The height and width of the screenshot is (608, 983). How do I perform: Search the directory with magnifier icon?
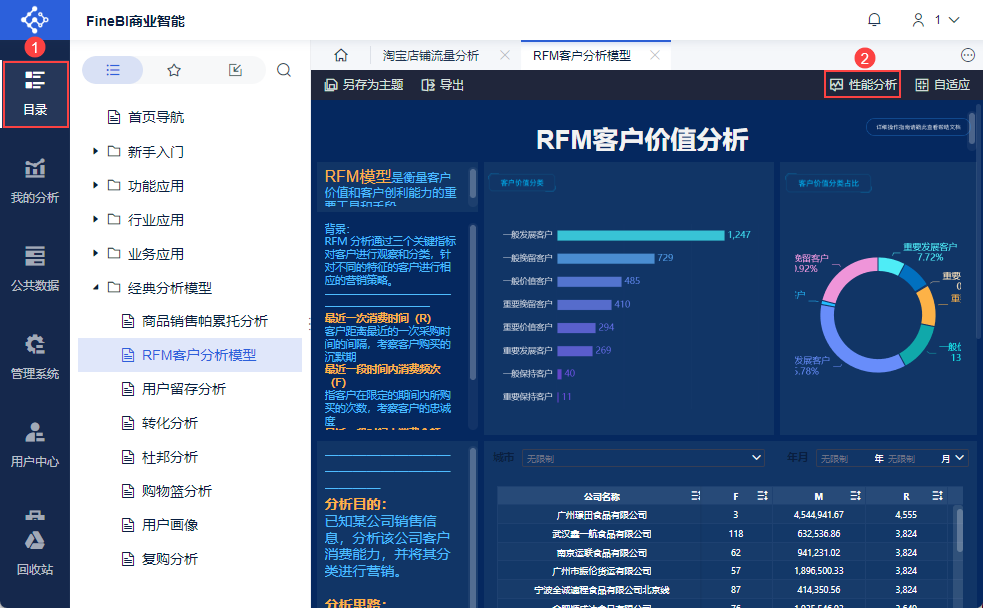(283, 70)
